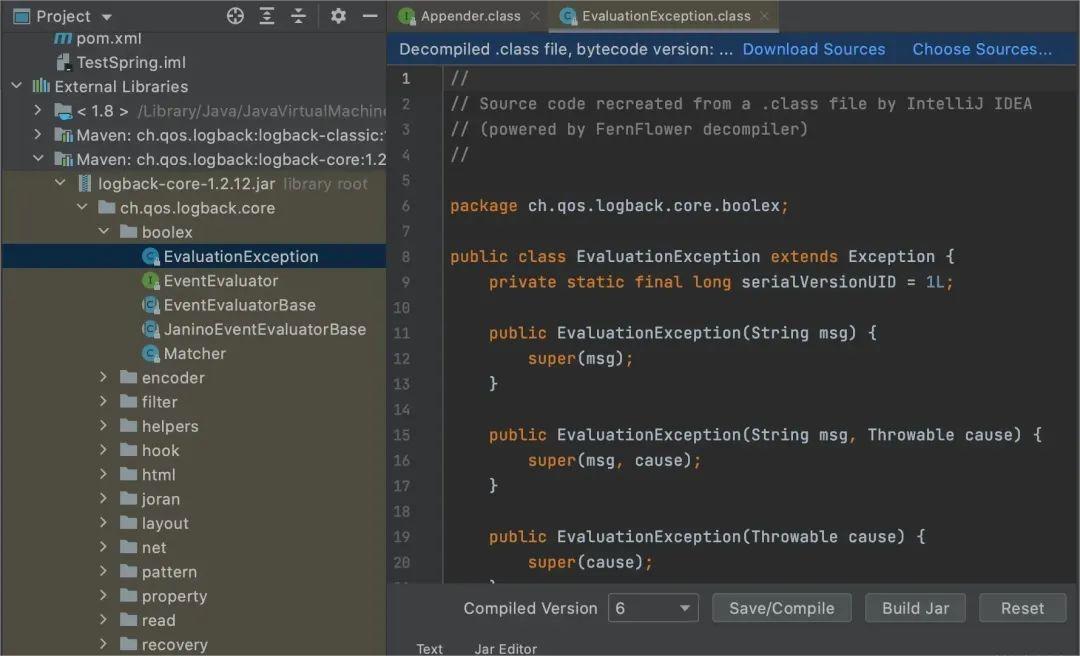Open the Project view dropdown

106,17
